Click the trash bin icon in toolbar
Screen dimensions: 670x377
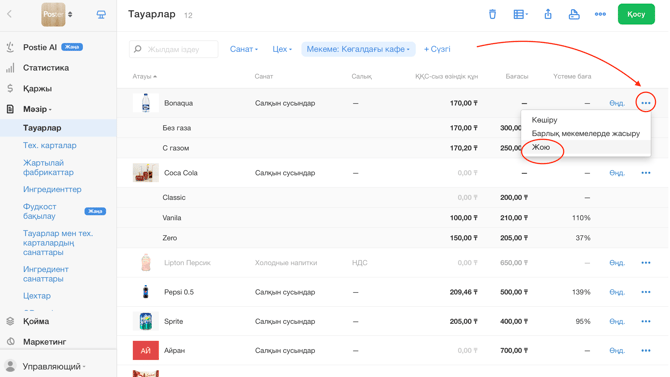492,14
